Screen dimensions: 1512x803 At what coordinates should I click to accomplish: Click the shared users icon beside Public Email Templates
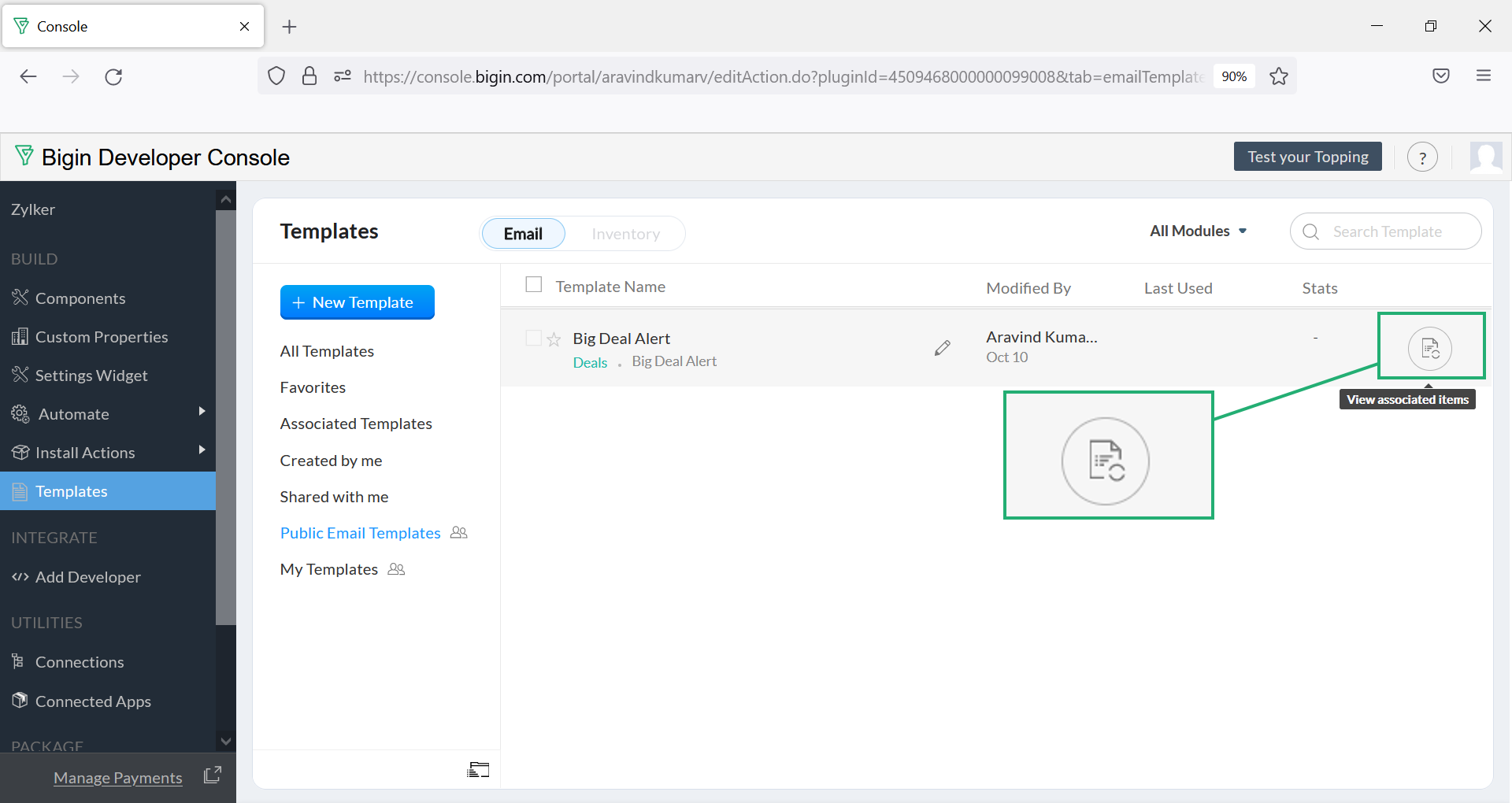pos(459,533)
